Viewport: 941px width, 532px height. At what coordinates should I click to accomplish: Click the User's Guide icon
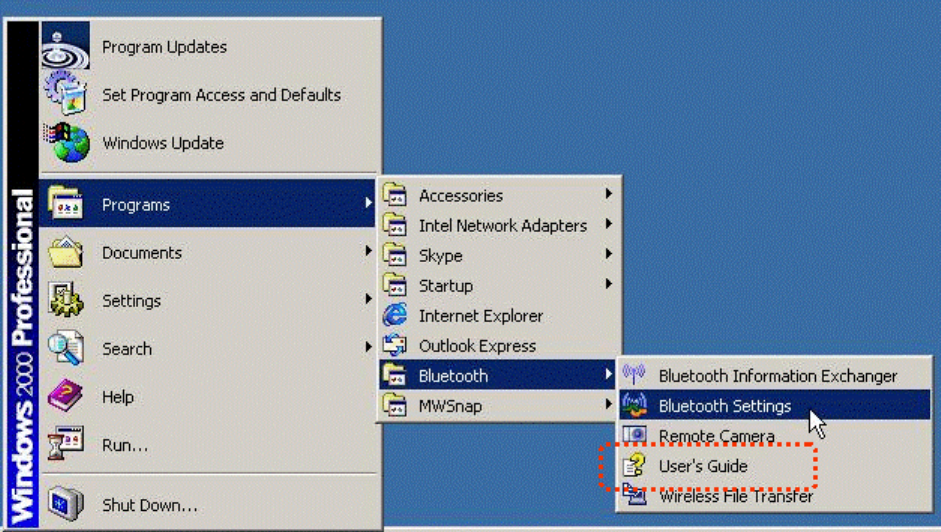[634, 465]
